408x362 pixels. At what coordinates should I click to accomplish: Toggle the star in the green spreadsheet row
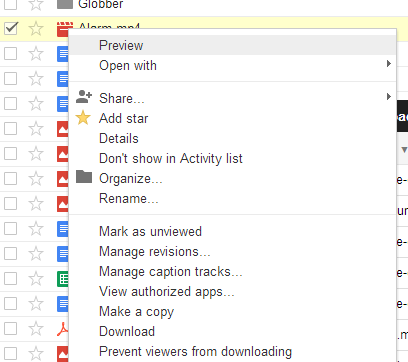point(36,279)
